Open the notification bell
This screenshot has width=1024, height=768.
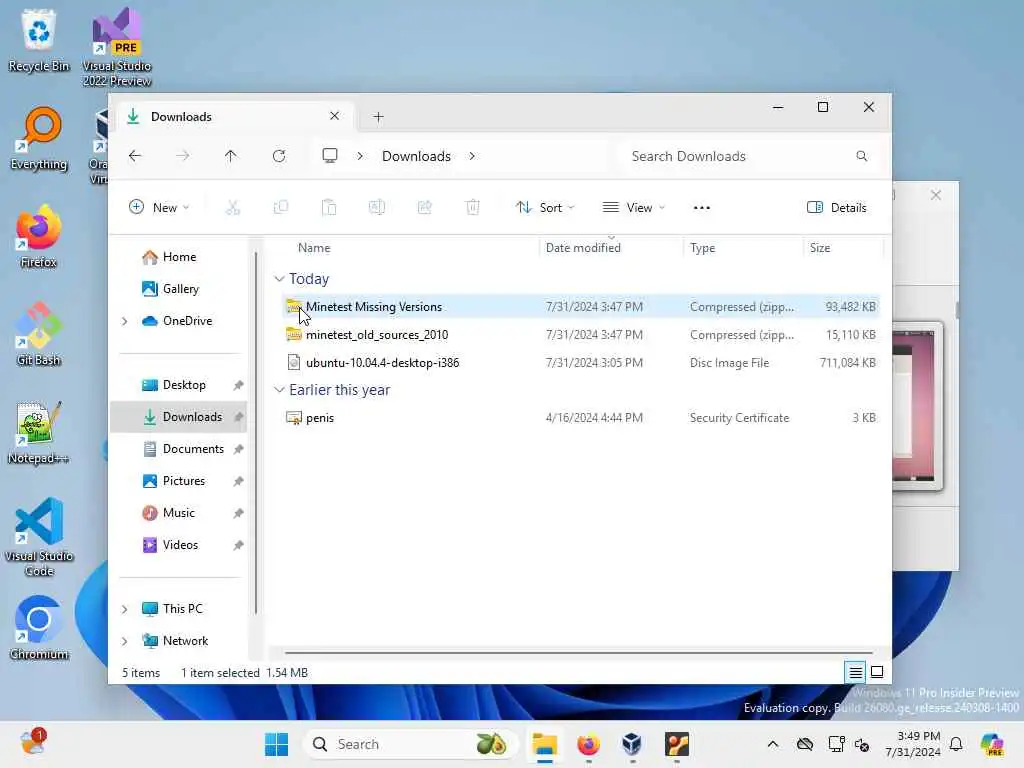956,744
